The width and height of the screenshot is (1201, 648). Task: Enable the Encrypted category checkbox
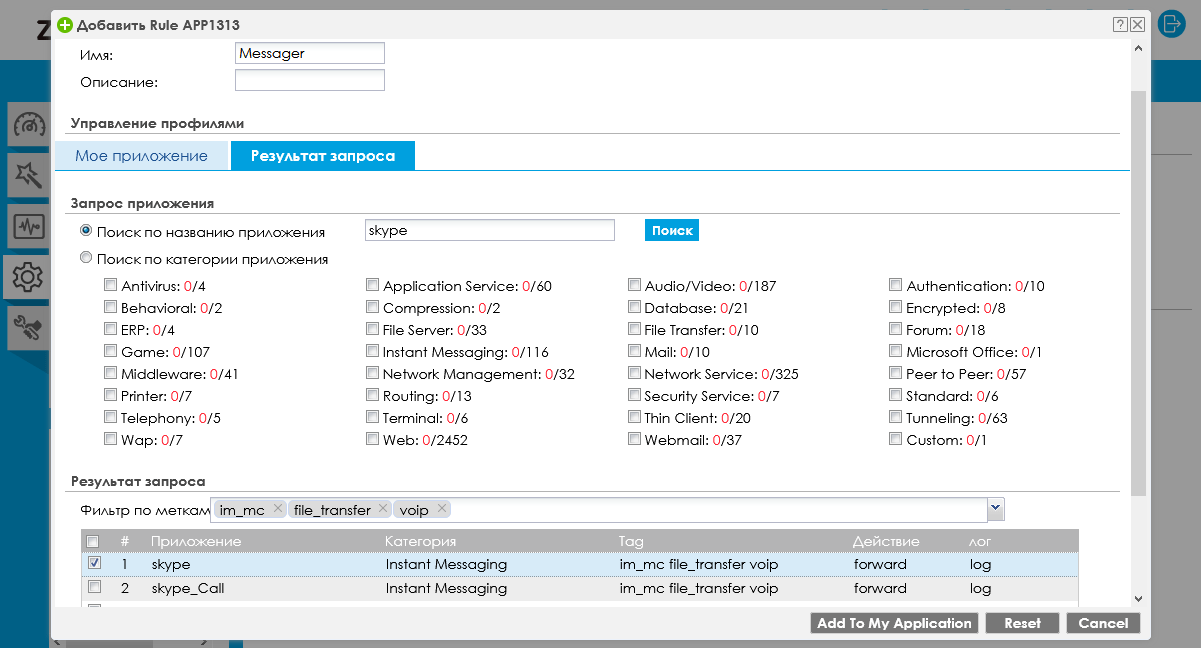click(896, 307)
